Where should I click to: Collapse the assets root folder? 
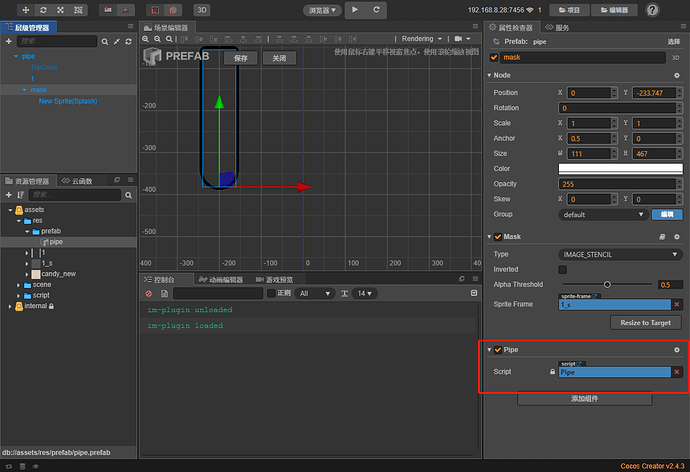[10, 210]
